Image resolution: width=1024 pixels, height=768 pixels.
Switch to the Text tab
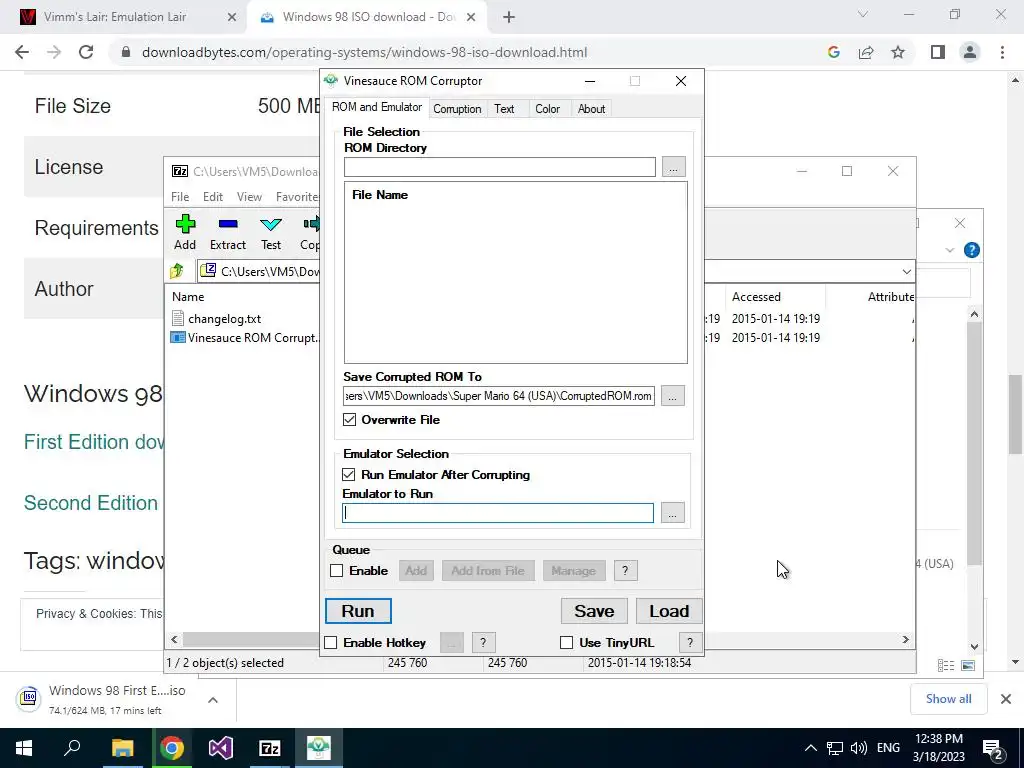click(x=504, y=109)
